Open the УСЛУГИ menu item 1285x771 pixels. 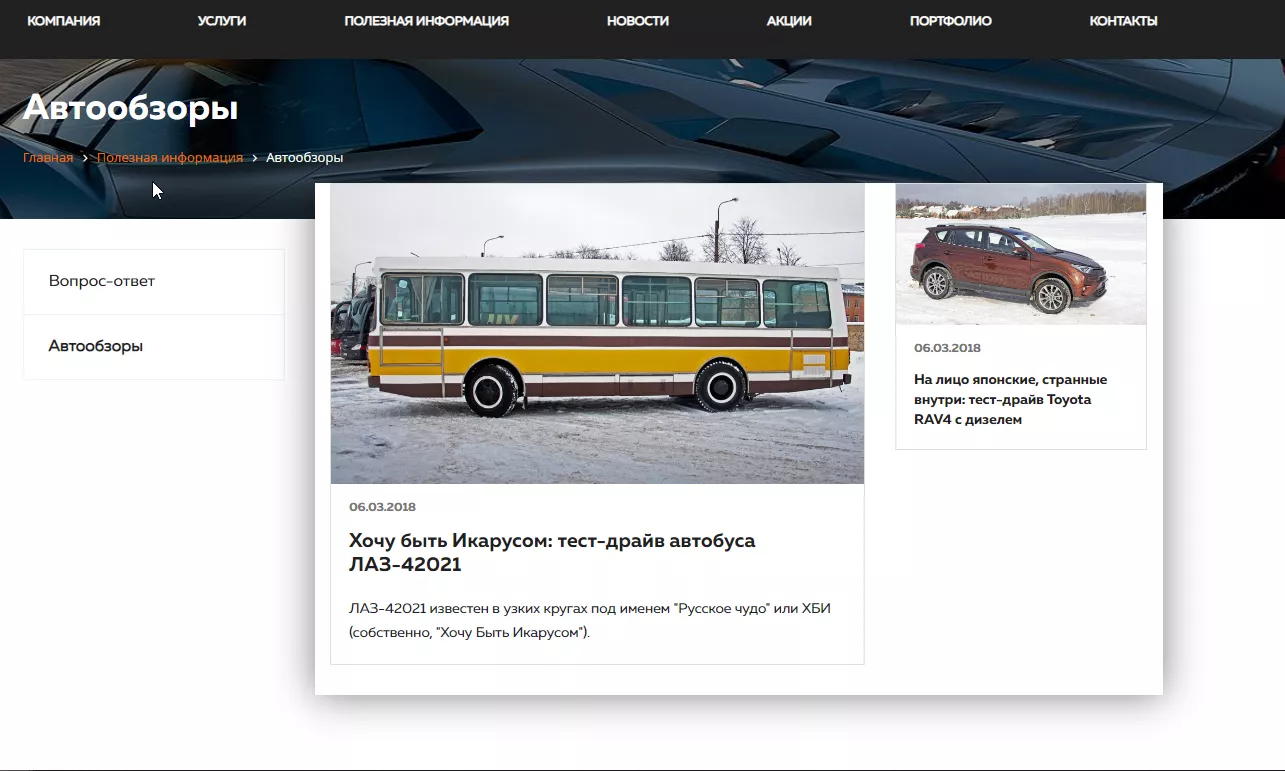coord(222,21)
